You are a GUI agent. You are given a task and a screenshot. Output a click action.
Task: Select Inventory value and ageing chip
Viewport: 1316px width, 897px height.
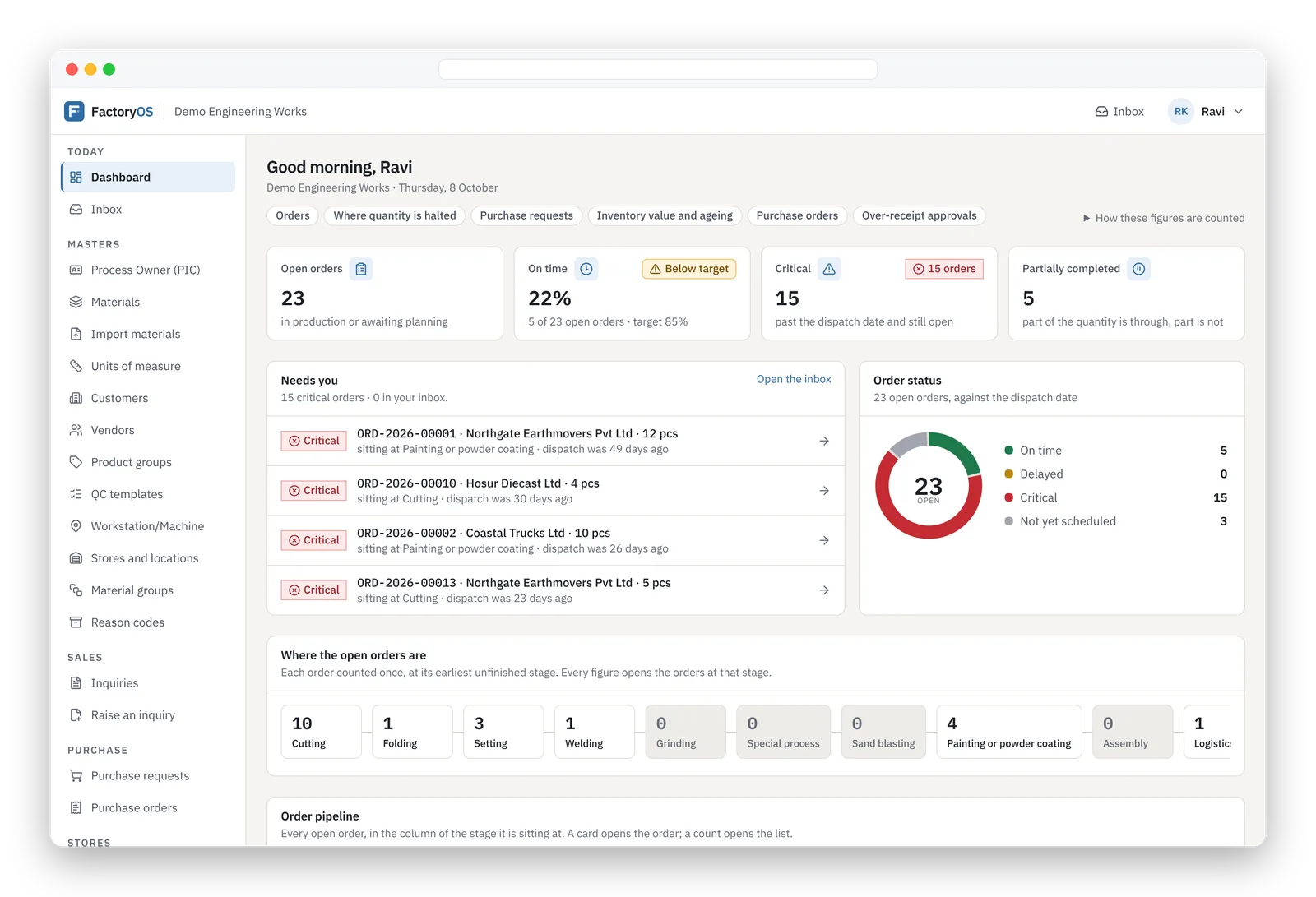pyautogui.click(x=665, y=215)
